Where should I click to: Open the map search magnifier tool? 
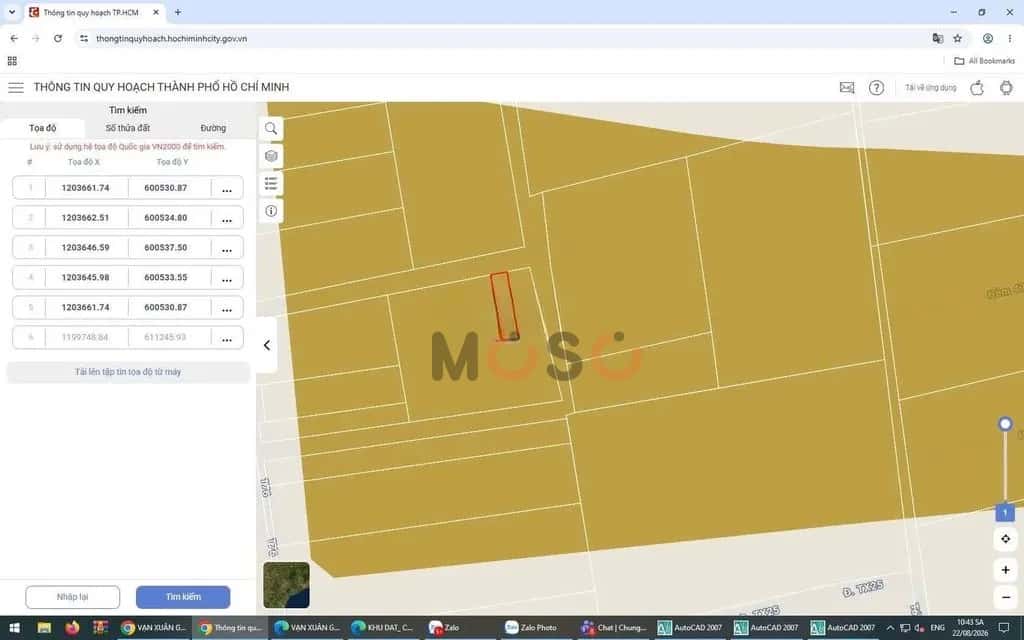[271, 129]
